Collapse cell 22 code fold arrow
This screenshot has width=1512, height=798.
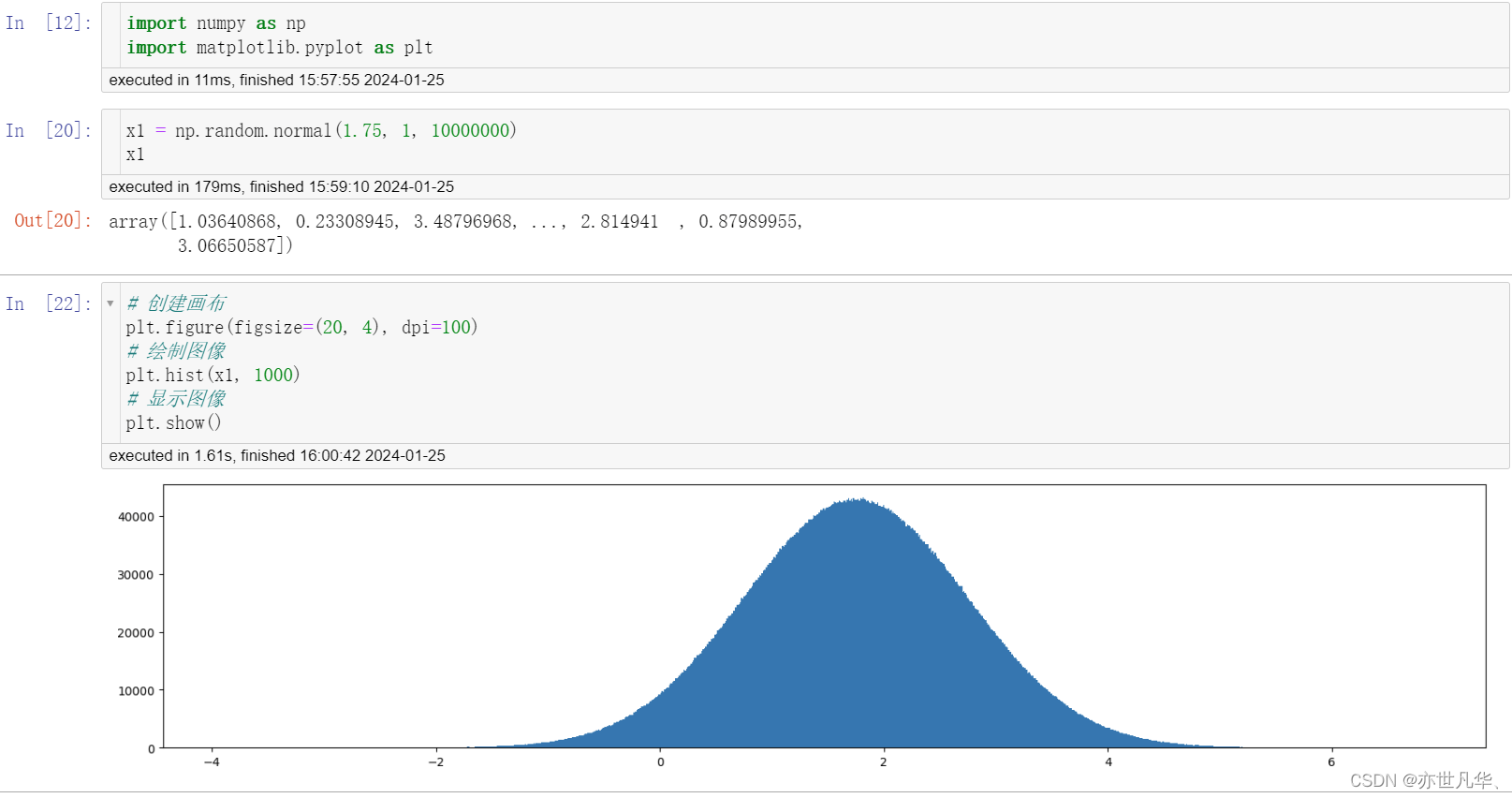coord(110,303)
